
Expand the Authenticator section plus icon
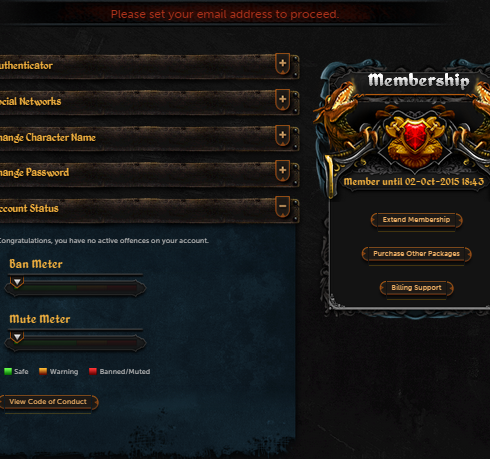click(282, 63)
